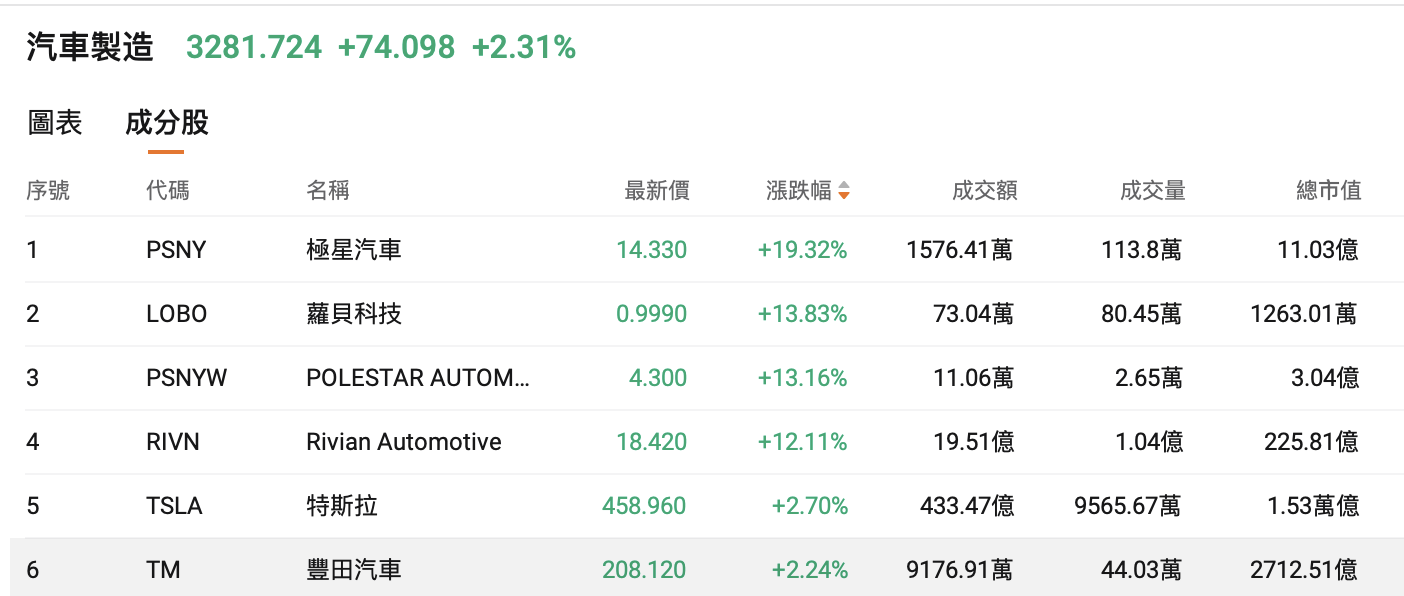Click the TSLA ticker code
The height and width of the screenshot is (596, 1404).
coord(174,506)
